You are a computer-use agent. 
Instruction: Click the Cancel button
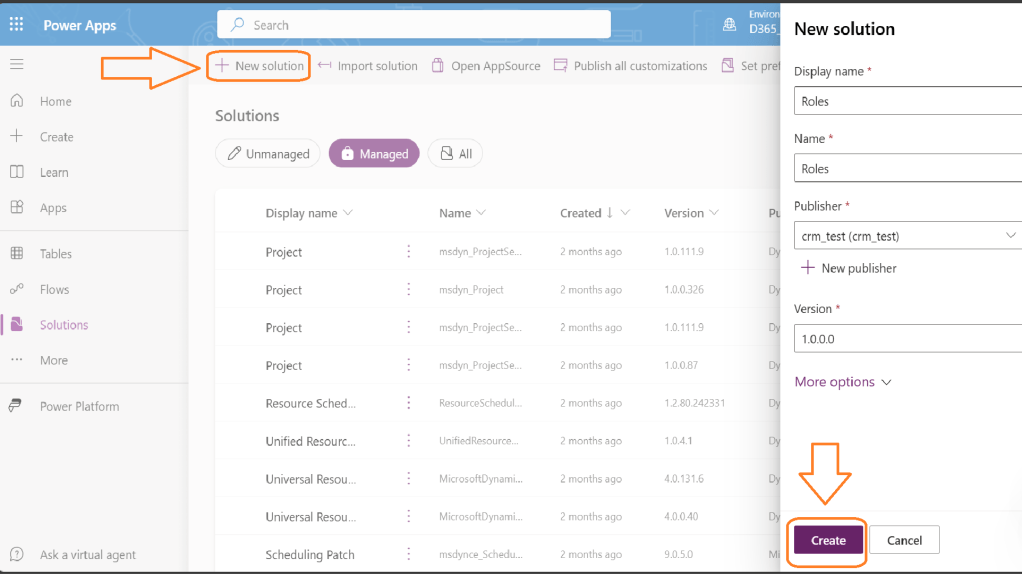pyautogui.click(x=904, y=540)
